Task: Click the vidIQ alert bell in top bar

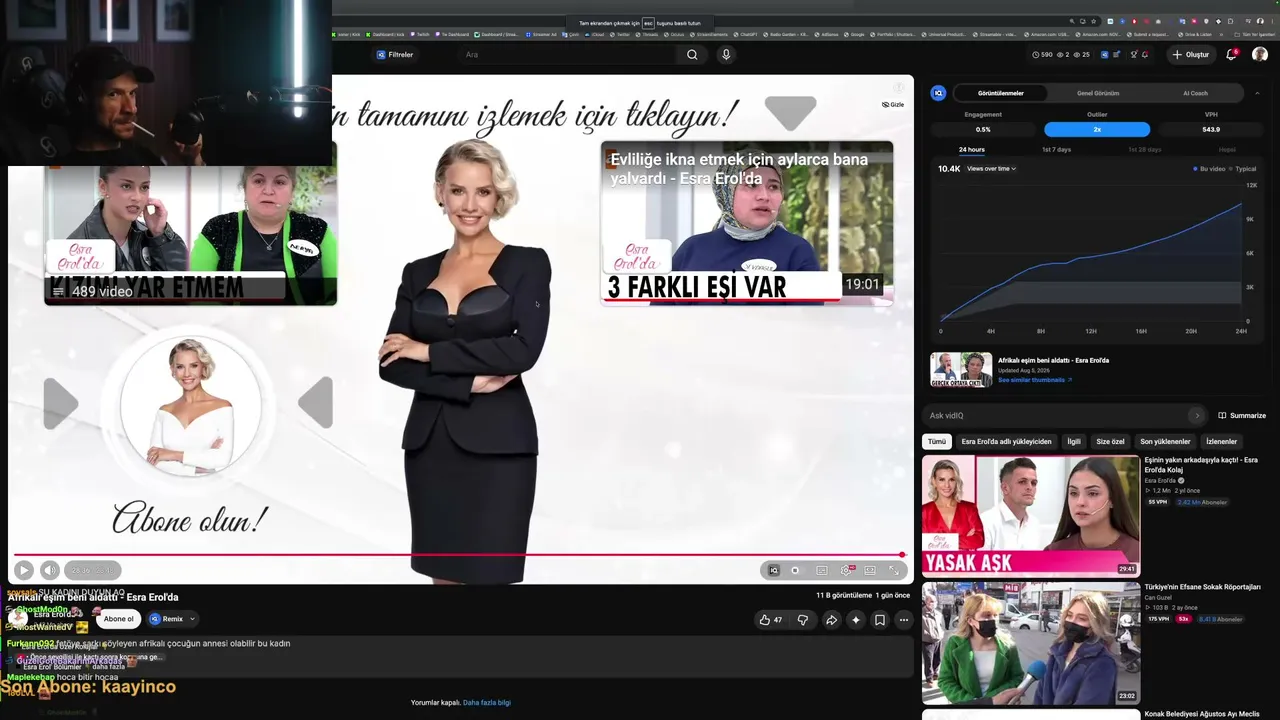Action: click(x=1145, y=55)
